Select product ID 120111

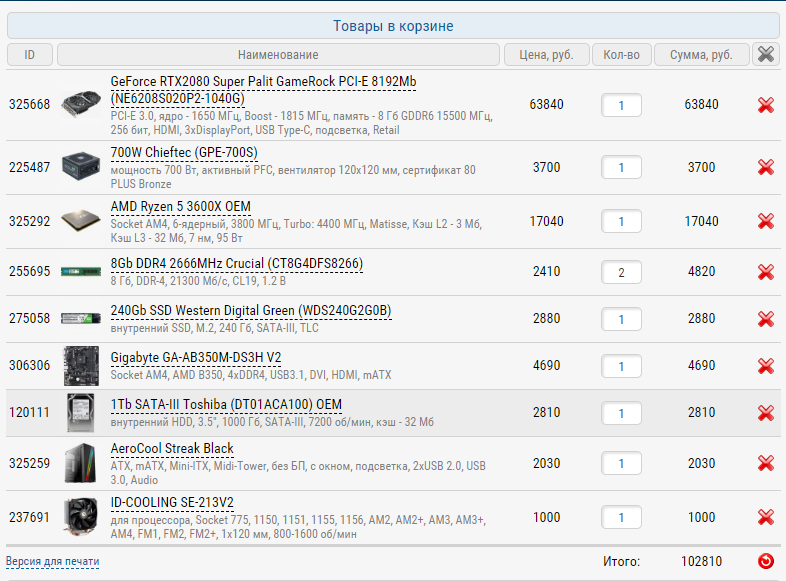click(30, 413)
